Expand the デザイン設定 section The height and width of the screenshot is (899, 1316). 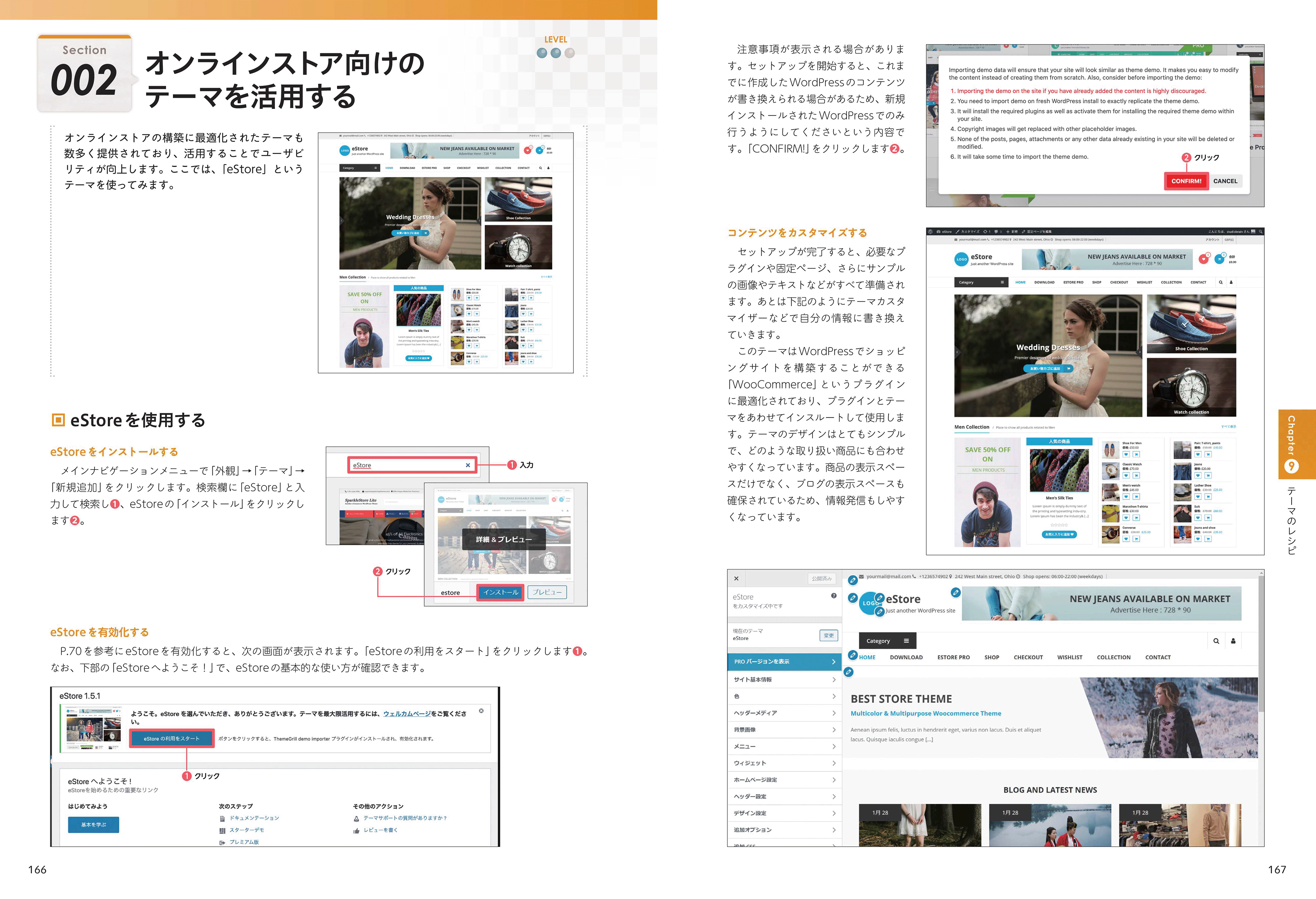784,813
